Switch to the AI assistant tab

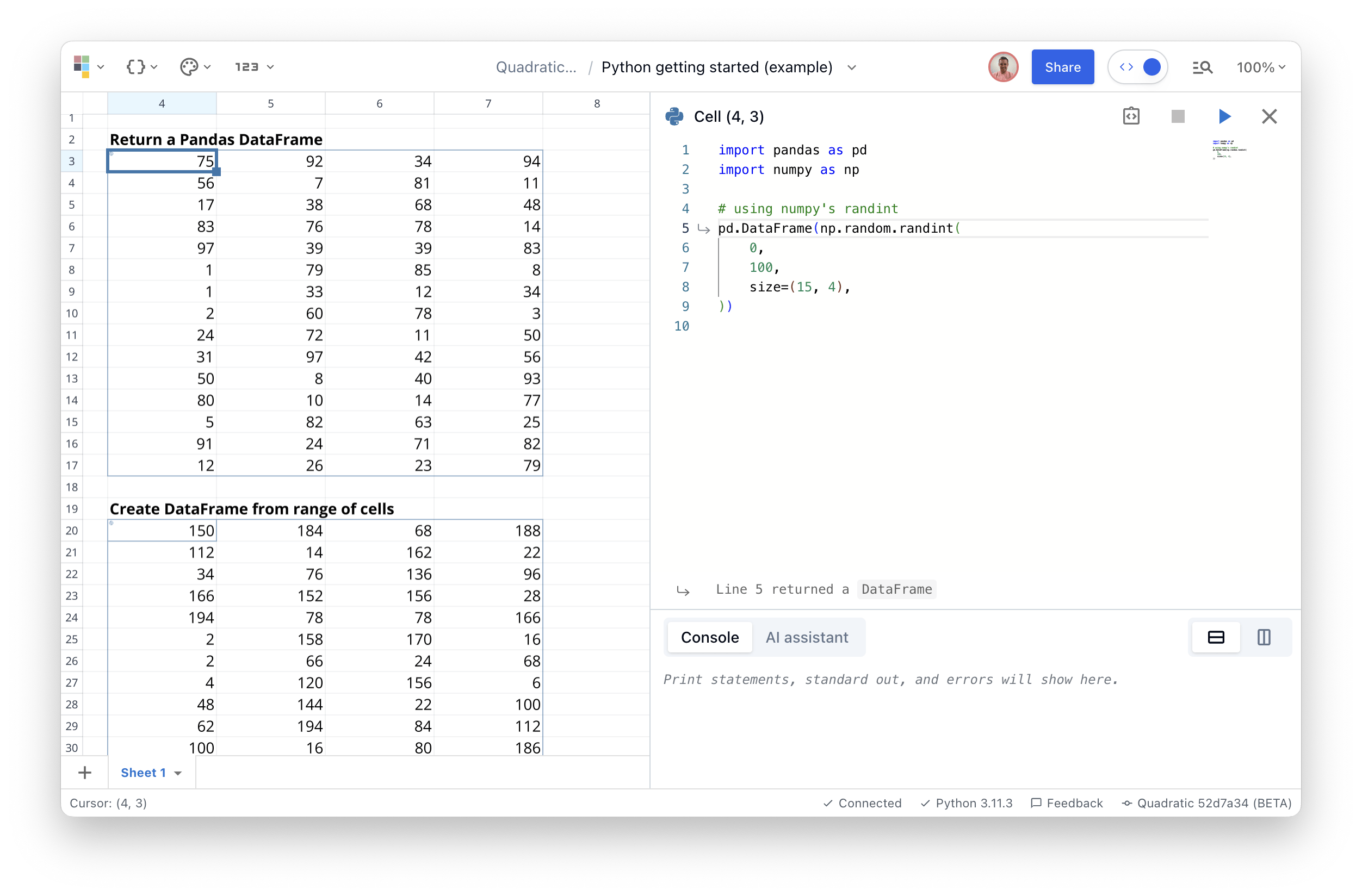(806, 637)
